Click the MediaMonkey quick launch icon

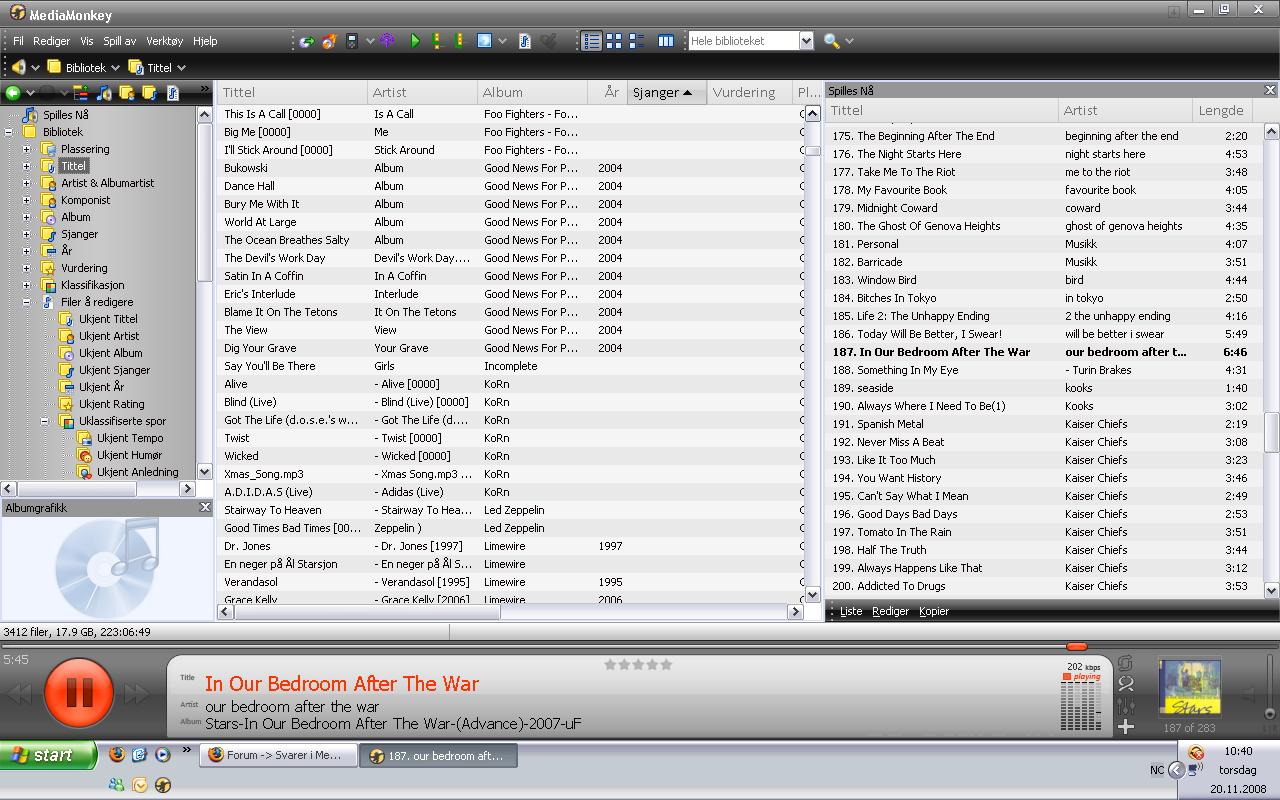[163, 785]
